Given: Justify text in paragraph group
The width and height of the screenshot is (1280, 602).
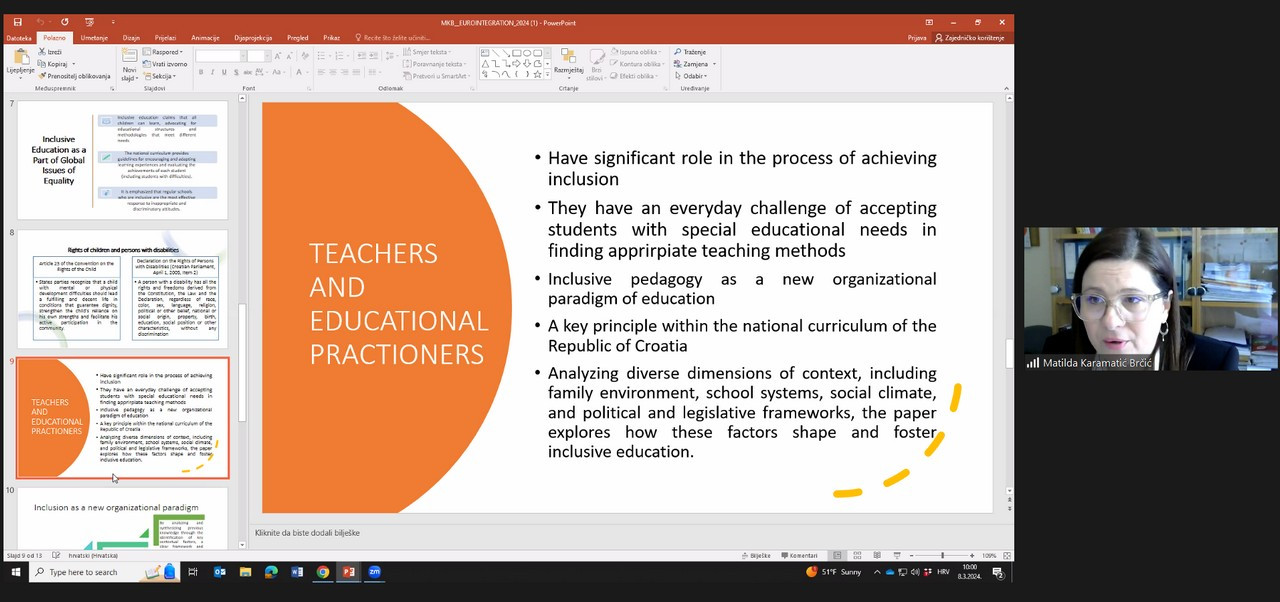Looking at the screenshot, I should 357,72.
